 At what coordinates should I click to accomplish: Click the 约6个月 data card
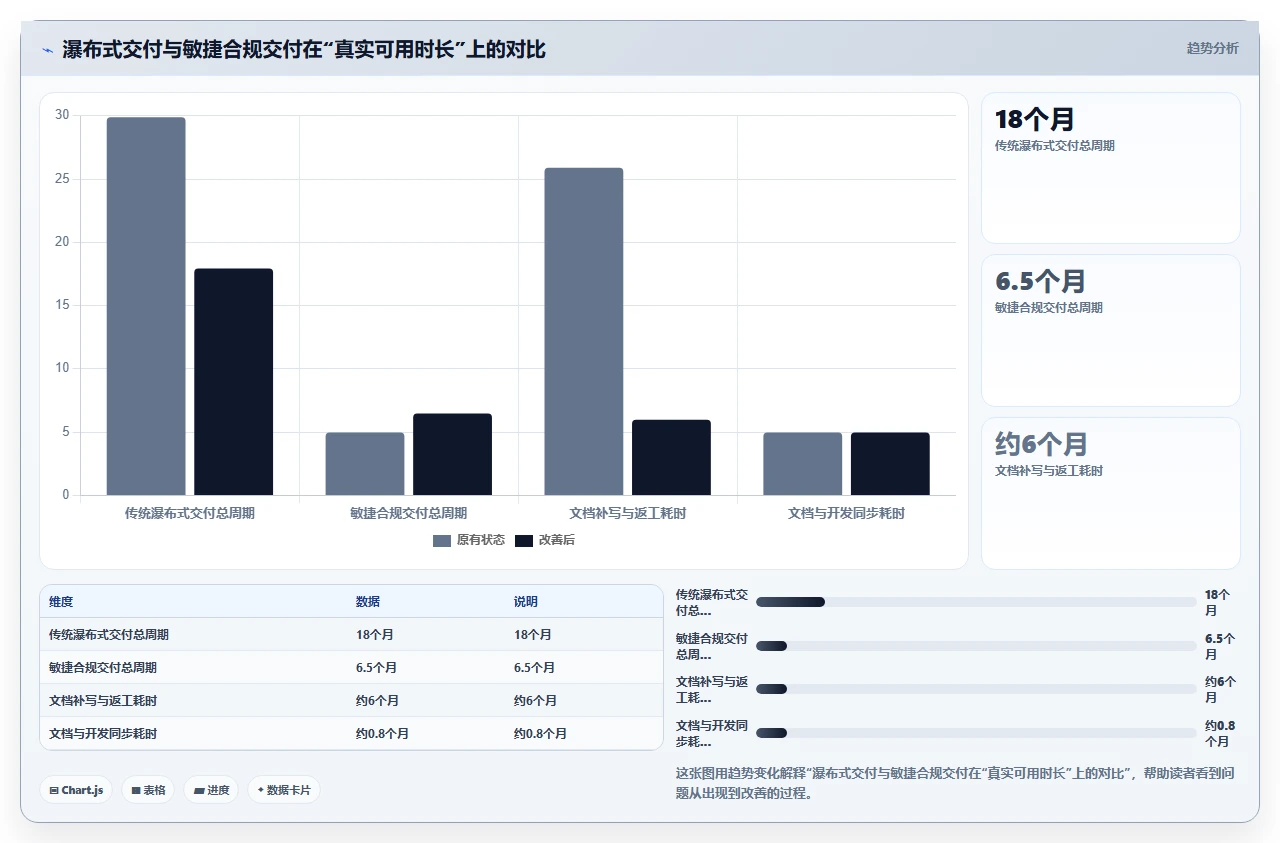click(1111, 493)
